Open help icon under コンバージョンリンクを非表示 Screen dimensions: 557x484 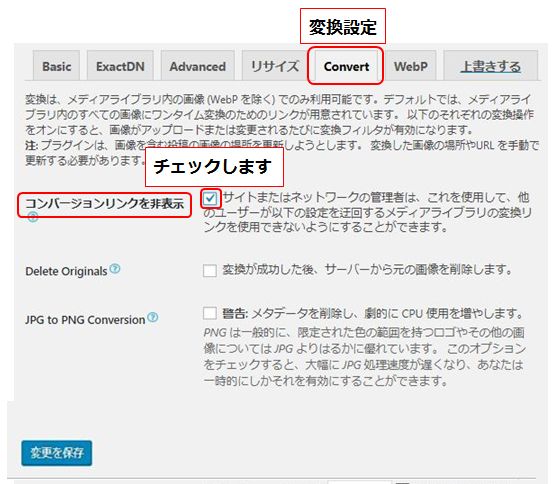33,217
